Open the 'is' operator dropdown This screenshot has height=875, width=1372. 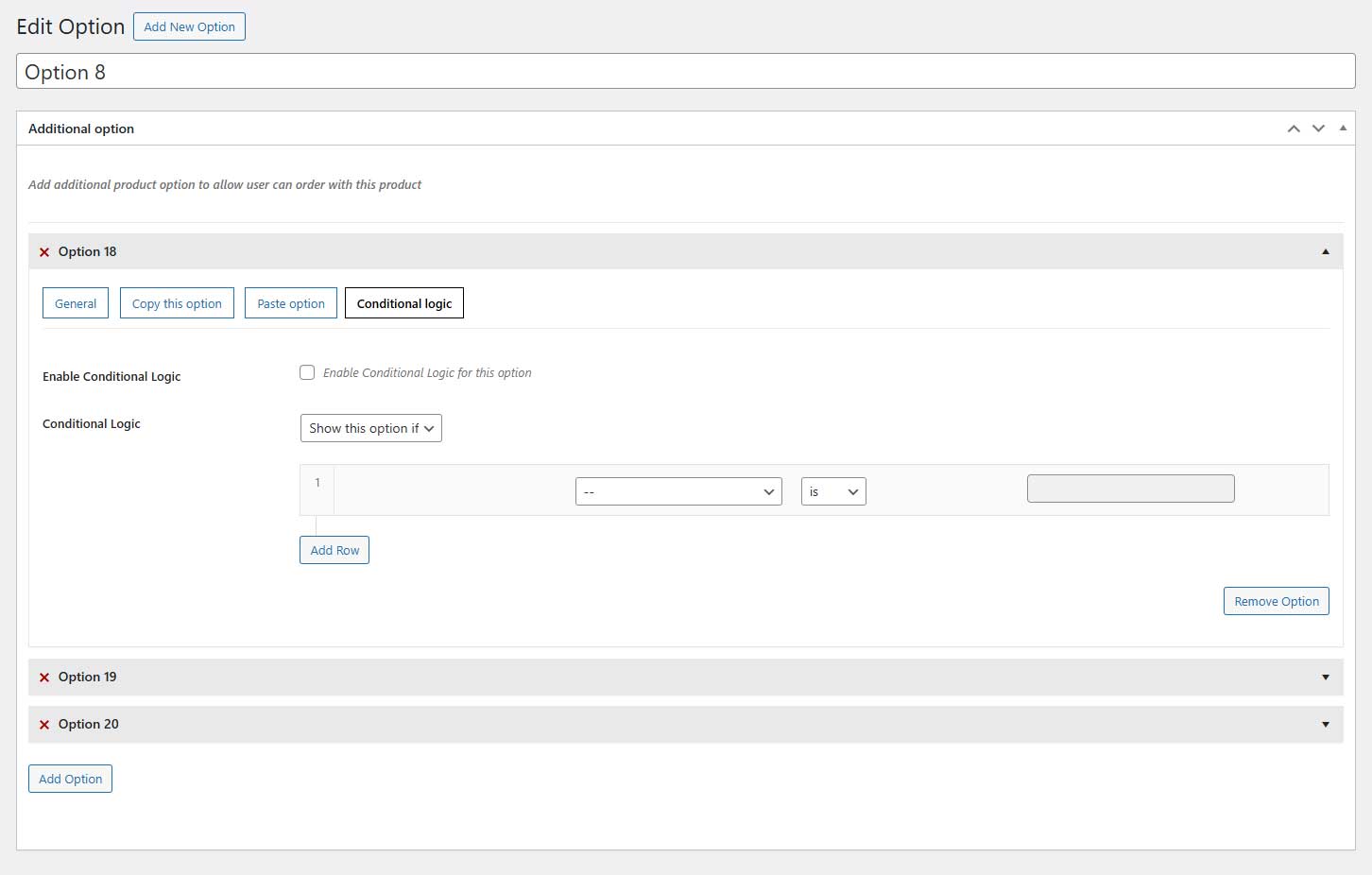pos(833,491)
